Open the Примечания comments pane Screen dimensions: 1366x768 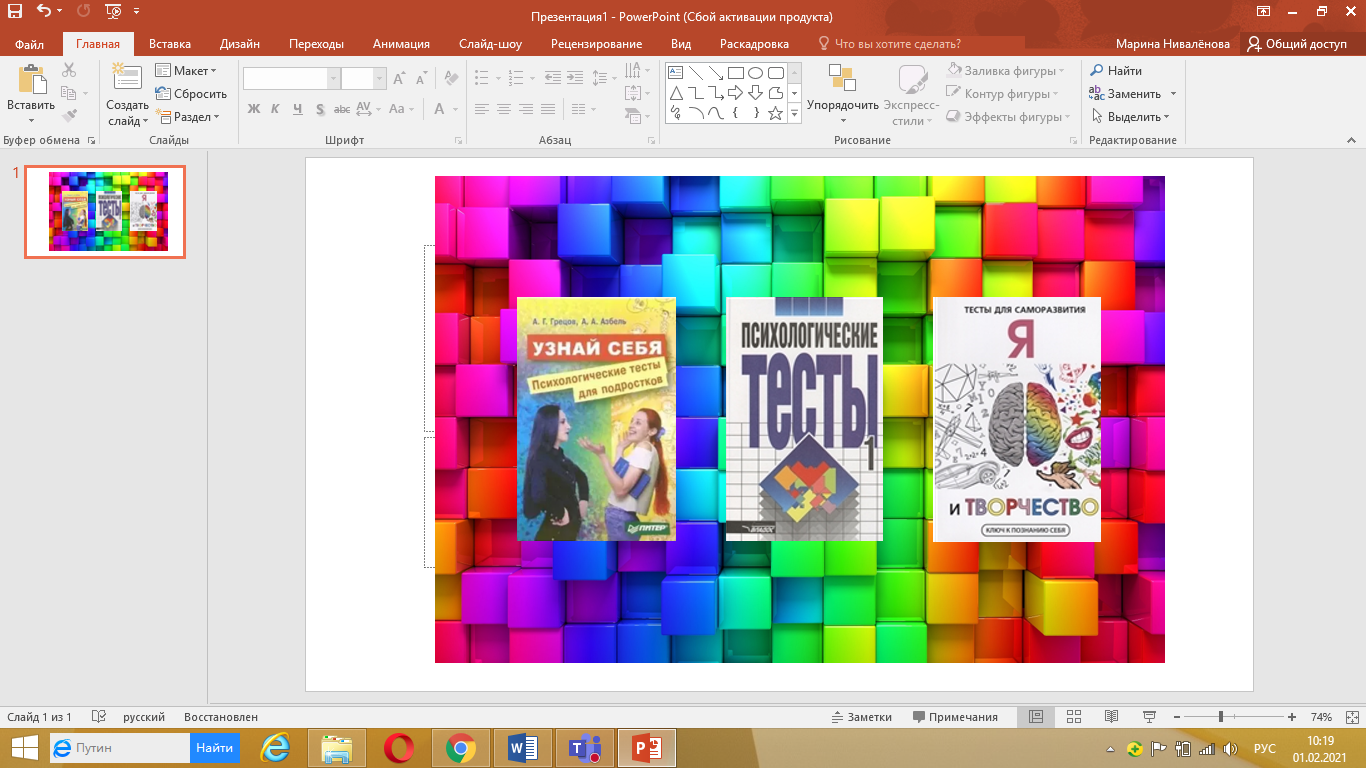click(x=955, y=717)
